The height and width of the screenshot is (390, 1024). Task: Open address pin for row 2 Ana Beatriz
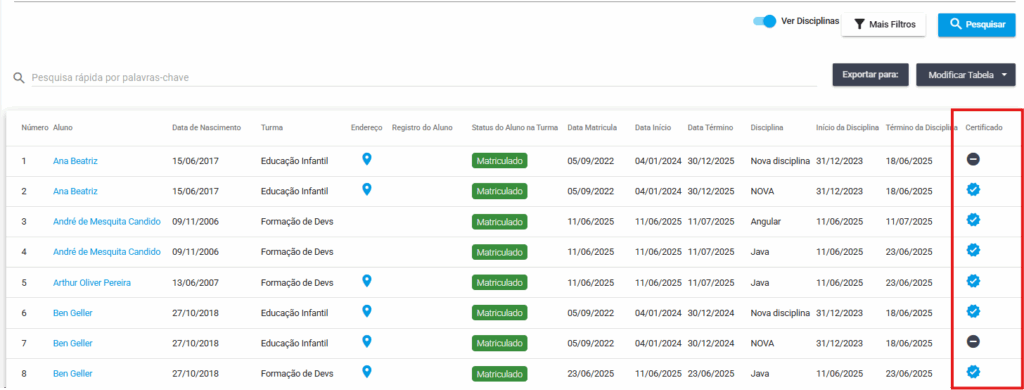point(367,189)
